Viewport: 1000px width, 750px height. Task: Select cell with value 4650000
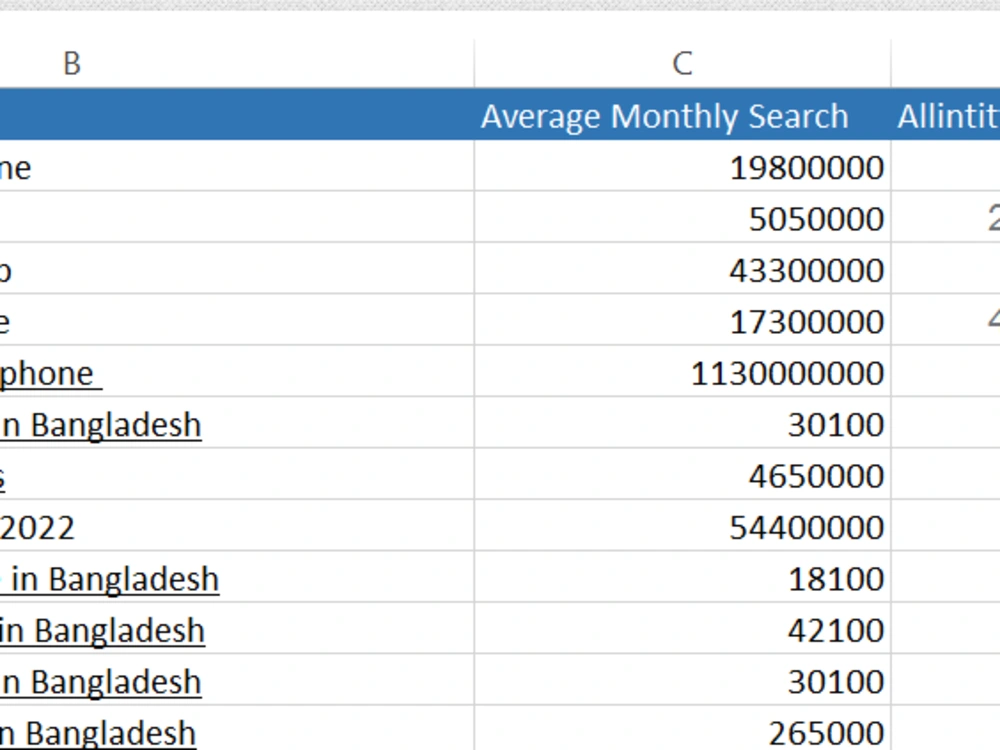pos(682,476)
